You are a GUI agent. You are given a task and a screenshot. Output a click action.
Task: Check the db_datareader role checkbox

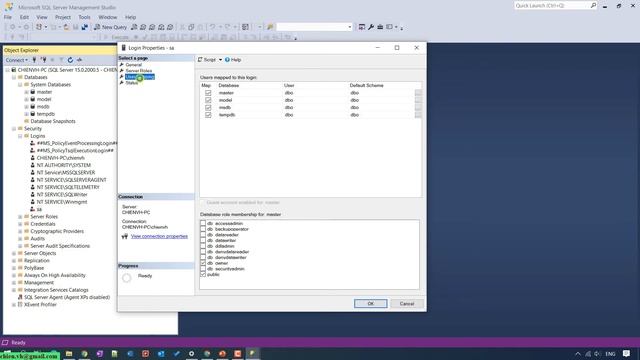203,235
